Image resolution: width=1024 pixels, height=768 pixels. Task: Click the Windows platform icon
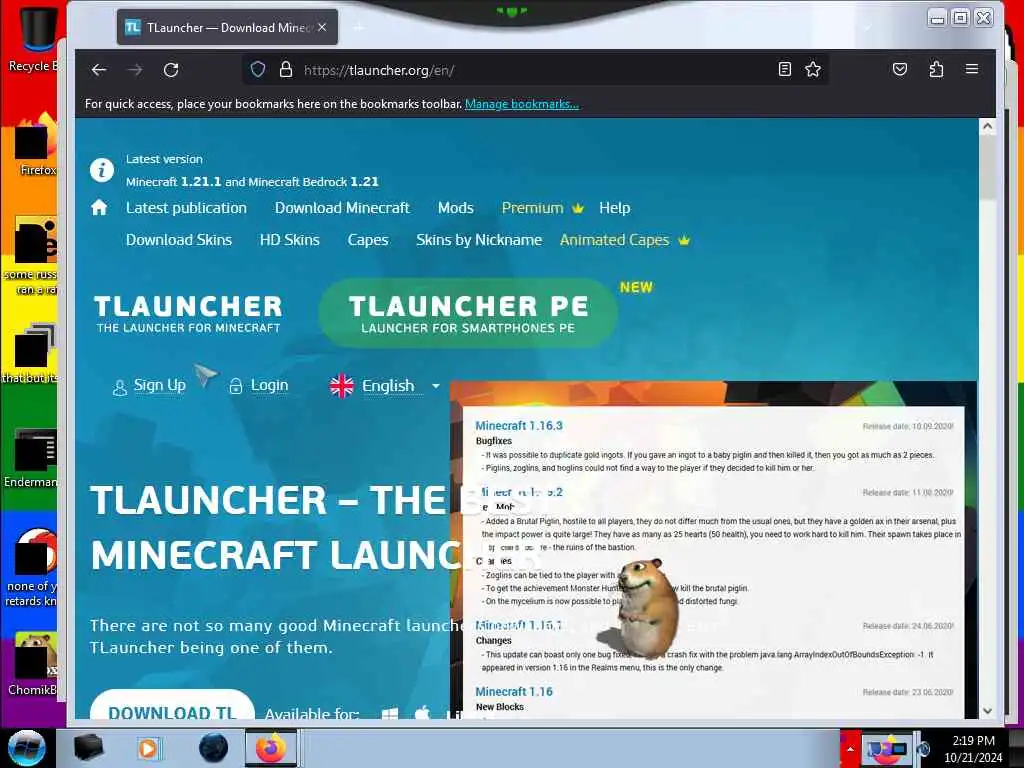(390, 713)
